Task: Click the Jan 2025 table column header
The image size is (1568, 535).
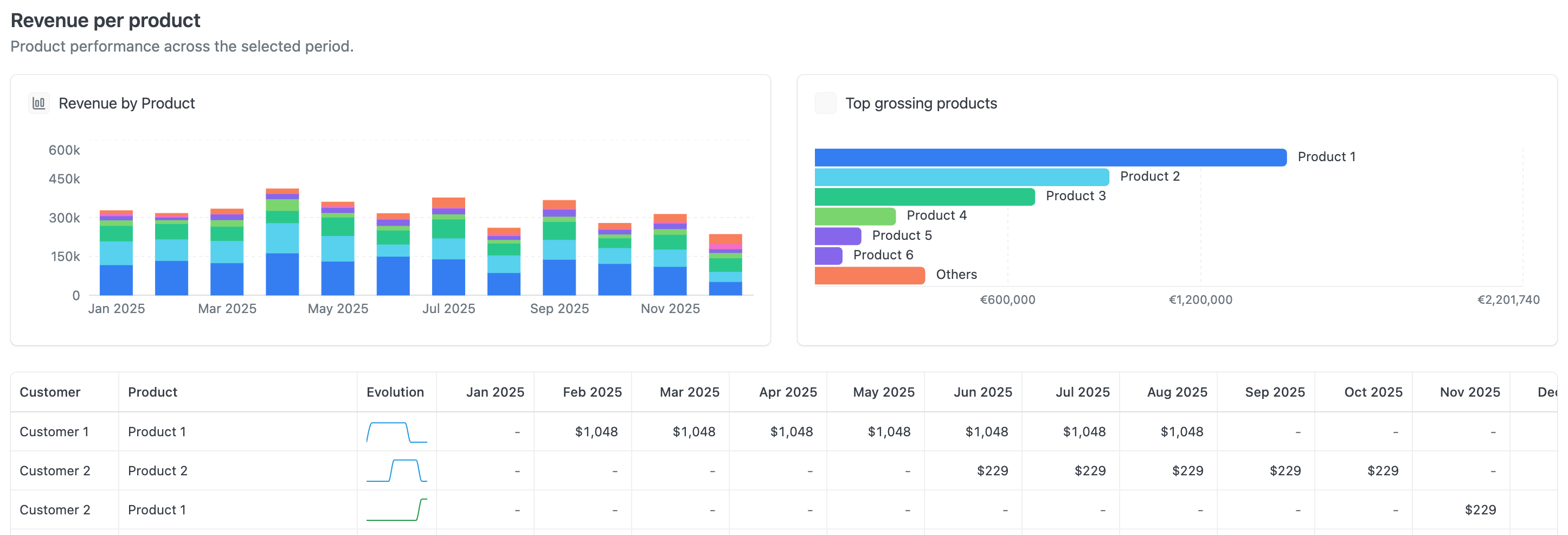Action: point(494,392)
